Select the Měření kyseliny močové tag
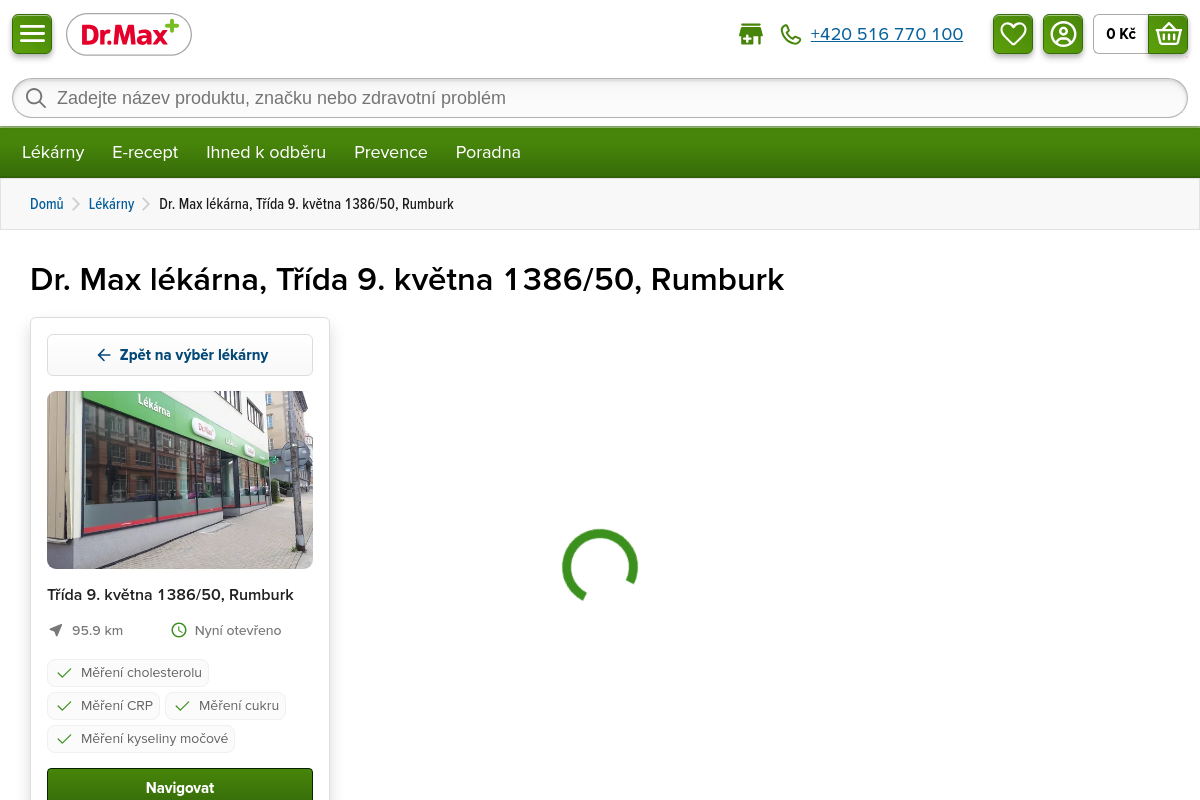The height and width of the screenshot is (800, 1200). coord(141,739)
